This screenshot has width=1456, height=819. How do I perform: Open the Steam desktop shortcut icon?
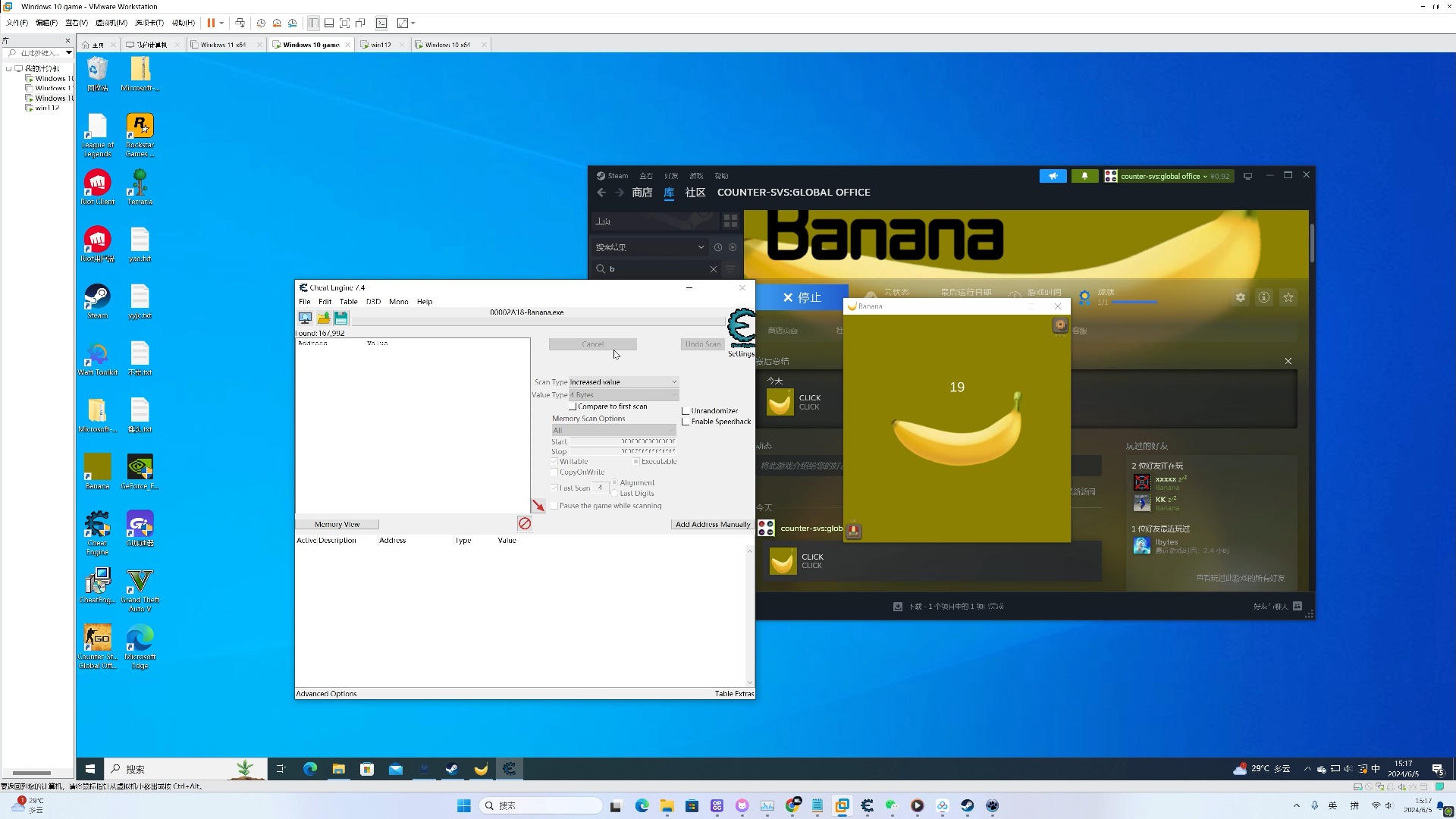tap(97, 301)
